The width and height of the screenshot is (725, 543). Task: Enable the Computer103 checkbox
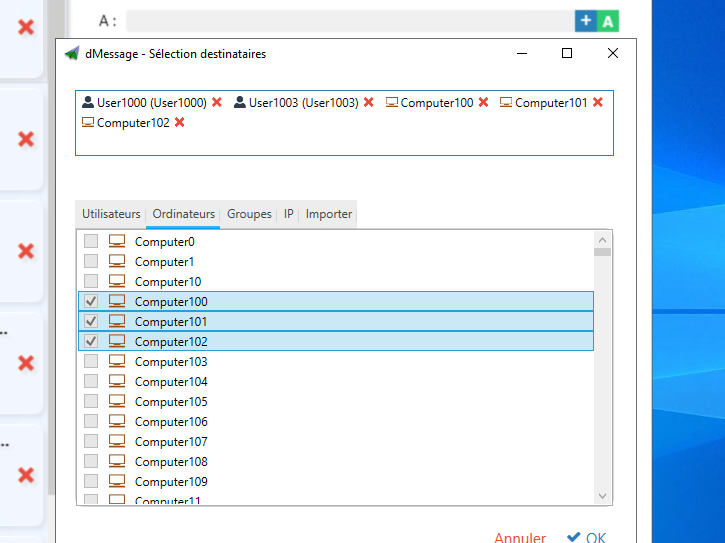91,362
